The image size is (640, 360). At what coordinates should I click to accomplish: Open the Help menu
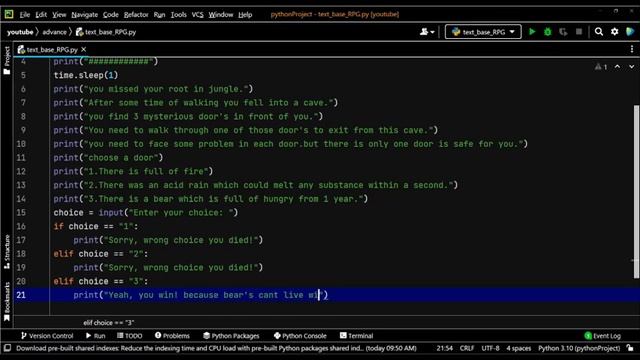(x=245, y=15)
